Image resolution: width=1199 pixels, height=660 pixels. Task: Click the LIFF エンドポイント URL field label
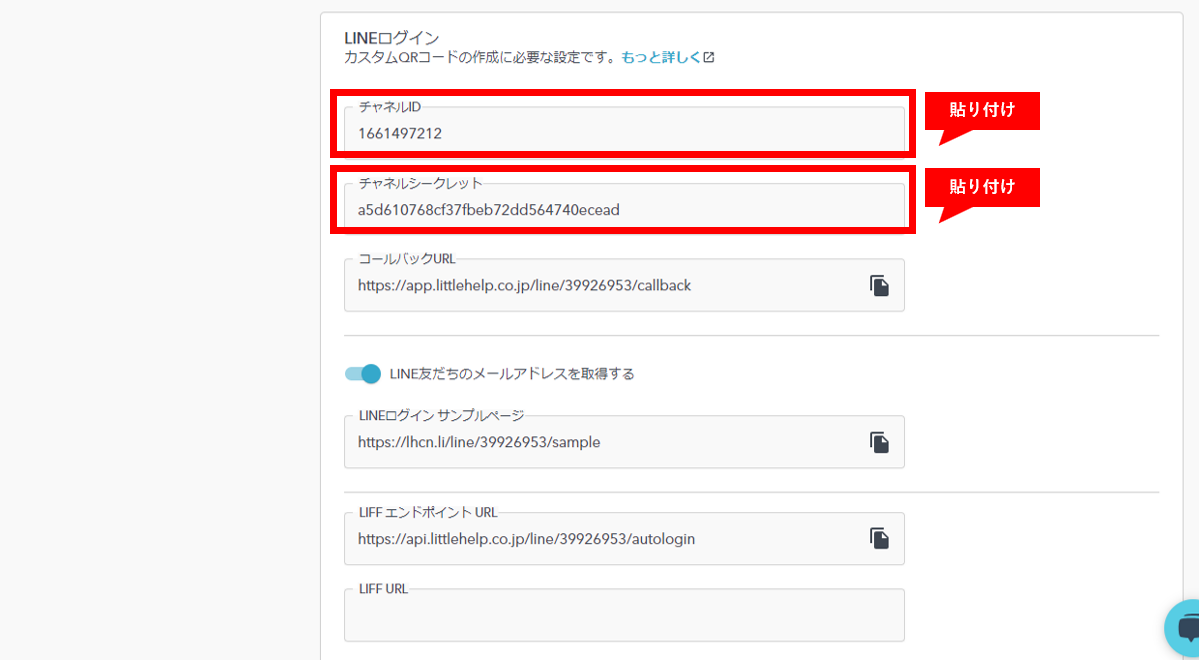click(x=428, y=513)
